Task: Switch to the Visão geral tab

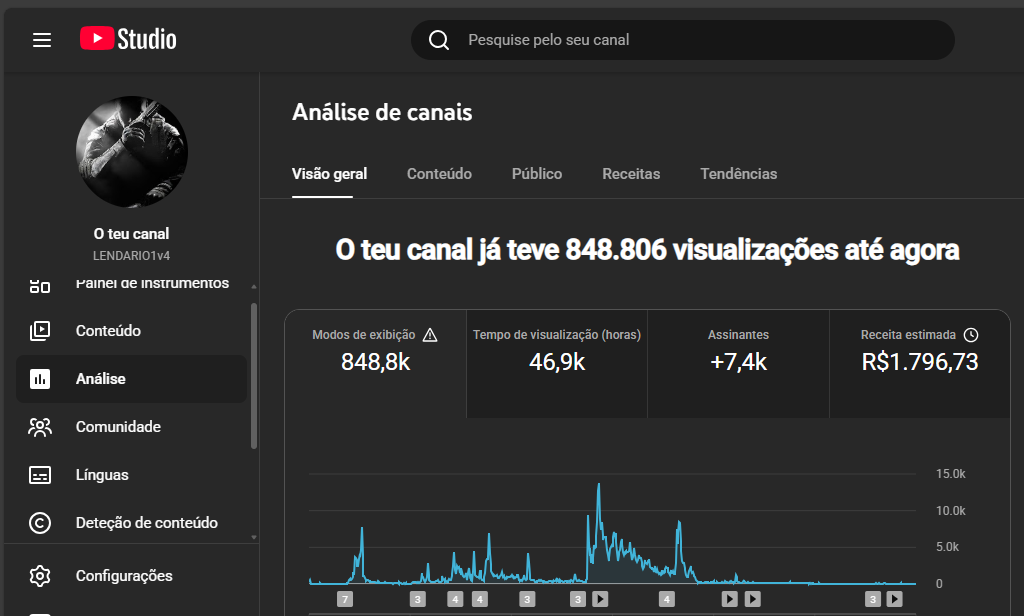Action: click(329, 174)
